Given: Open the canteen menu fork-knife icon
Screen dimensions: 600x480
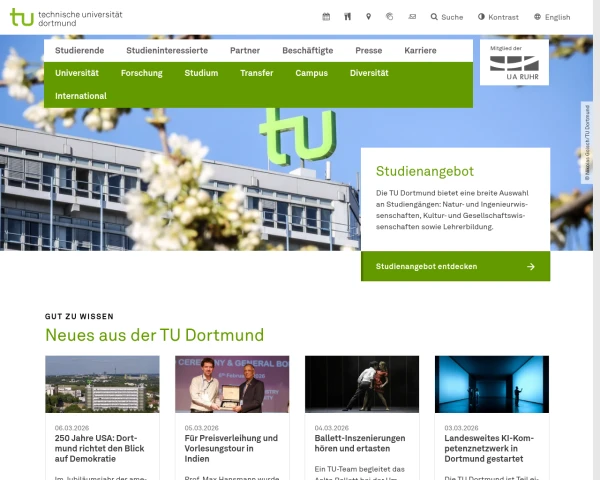Looking at the screenshot, I should pos(347,17).
